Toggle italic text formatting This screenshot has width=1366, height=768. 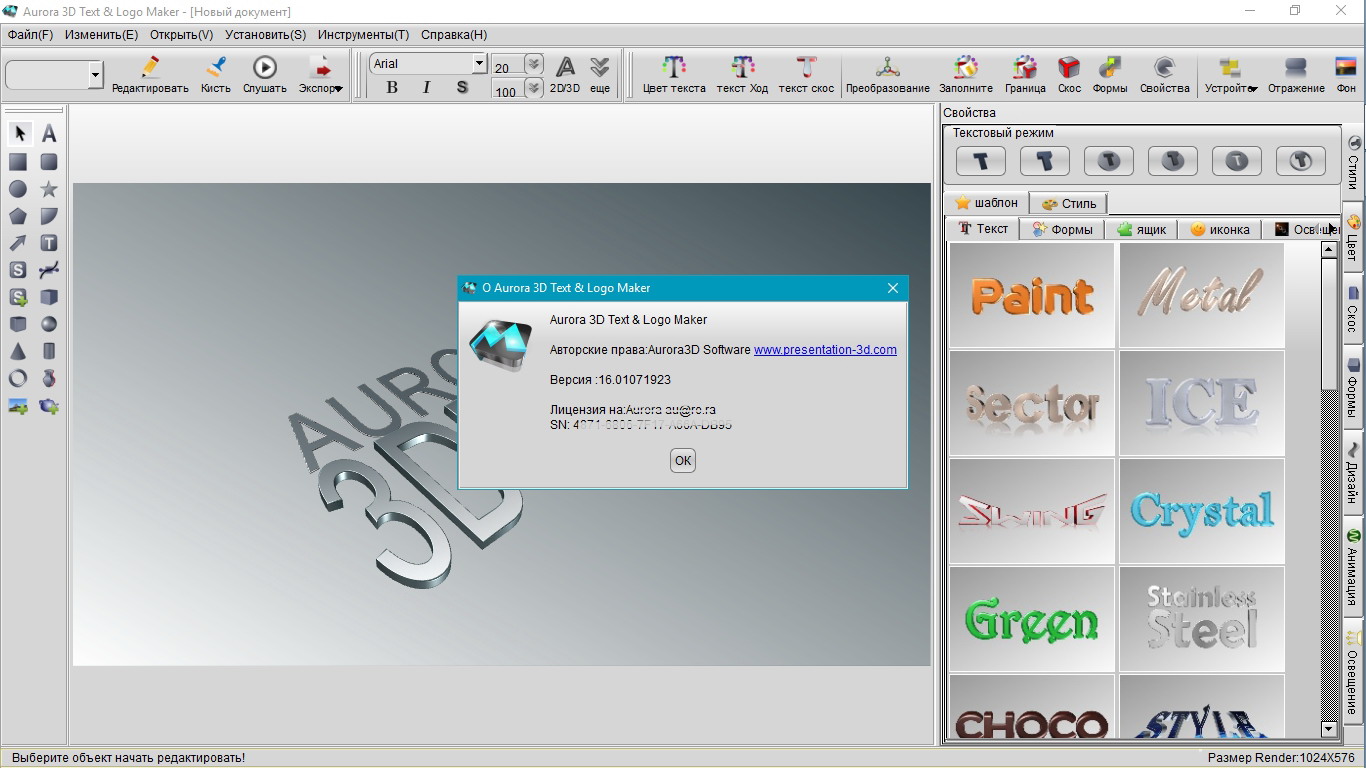tap(427, 88)
